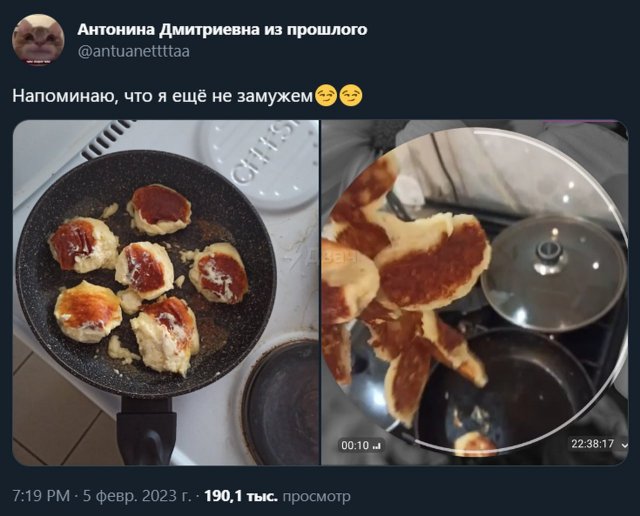Click the просмотр label
The image size is (640, 516).
(316, 496)
